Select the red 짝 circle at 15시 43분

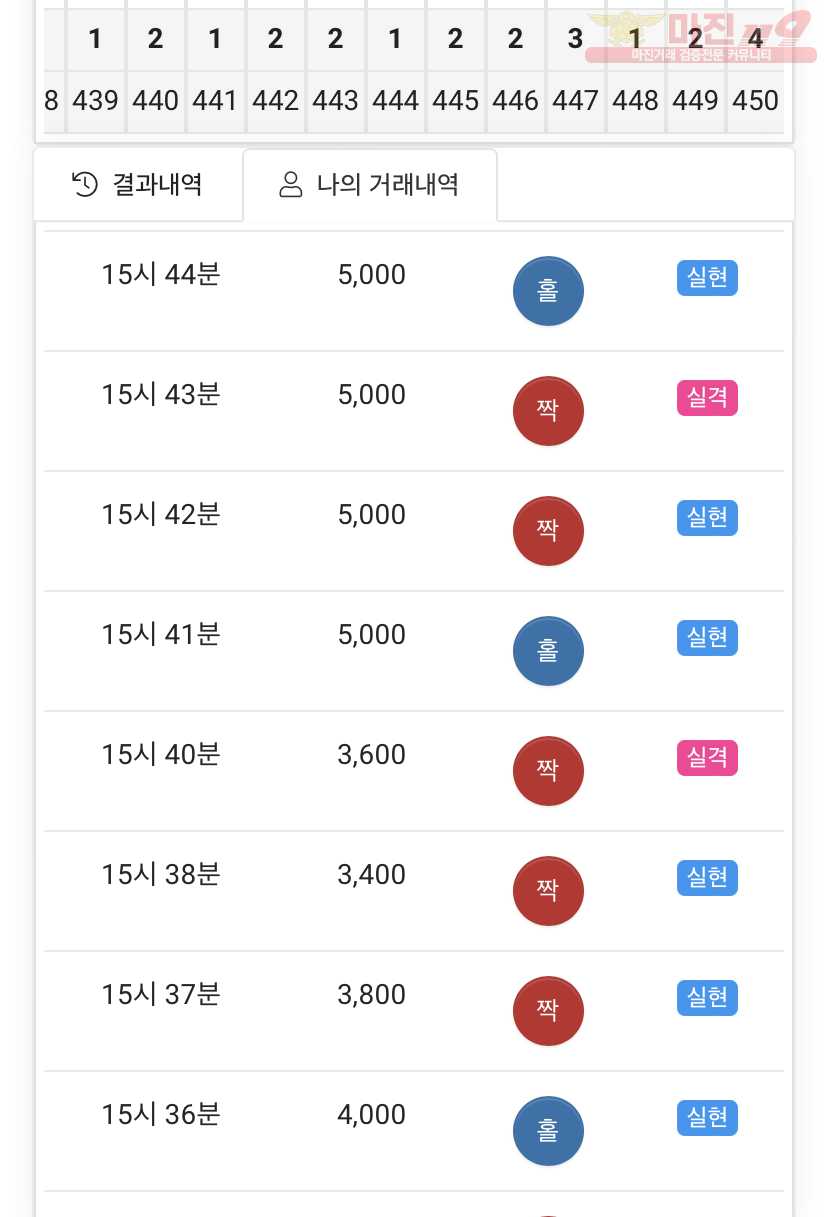pyautogui.click(x=548, y=412)
